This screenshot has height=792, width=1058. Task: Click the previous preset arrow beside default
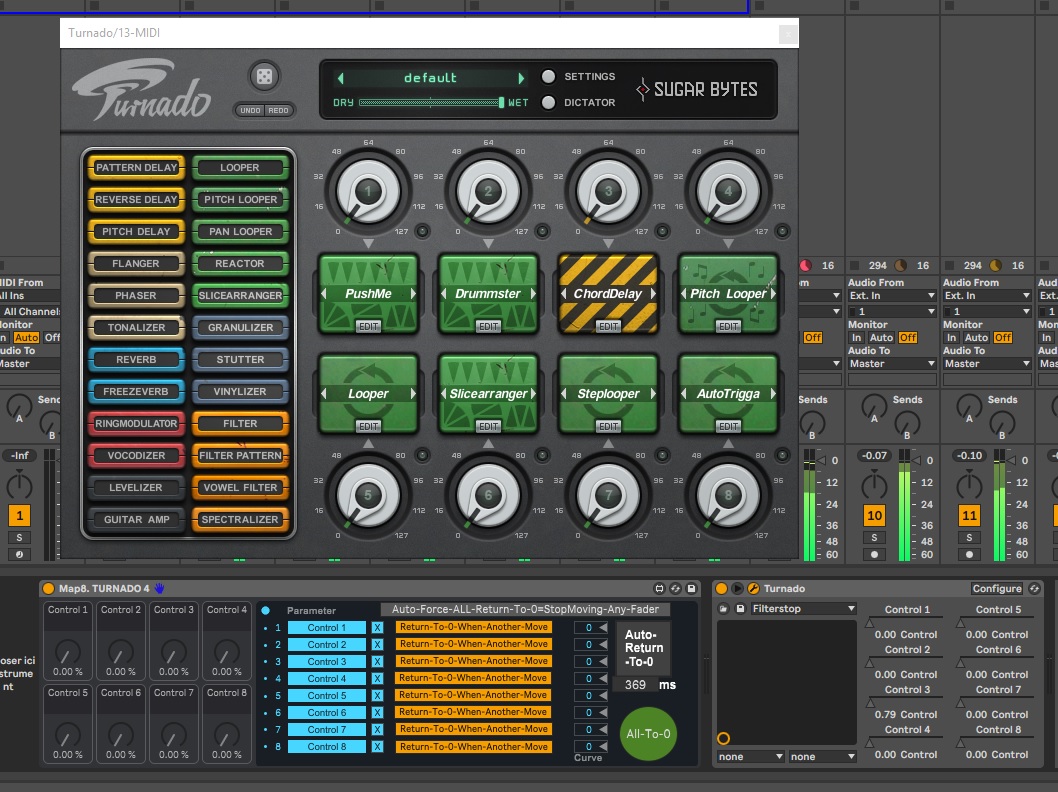pos(340,78)
